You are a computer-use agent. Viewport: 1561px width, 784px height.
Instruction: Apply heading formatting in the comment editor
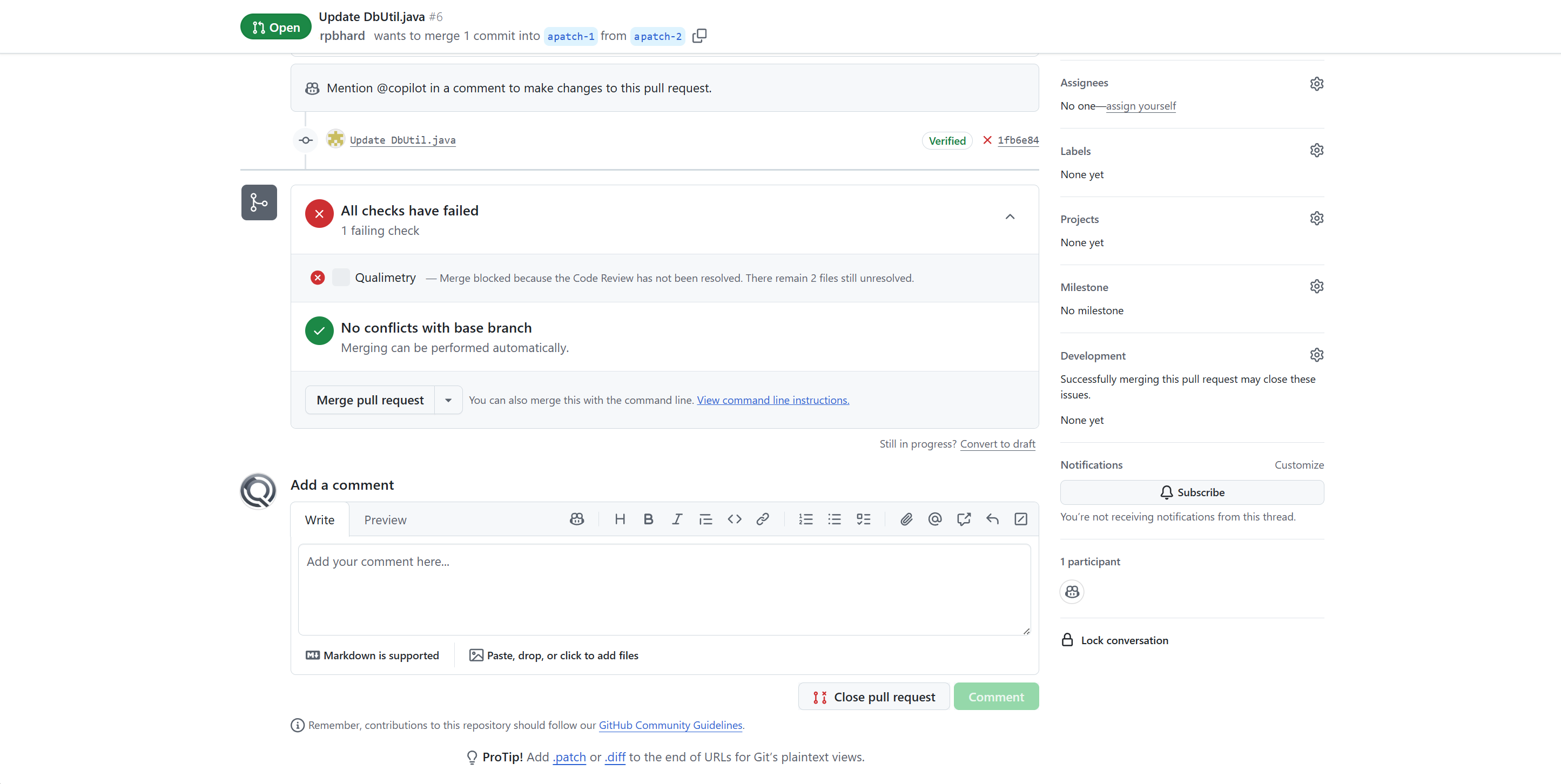click(x=620, y=519)
